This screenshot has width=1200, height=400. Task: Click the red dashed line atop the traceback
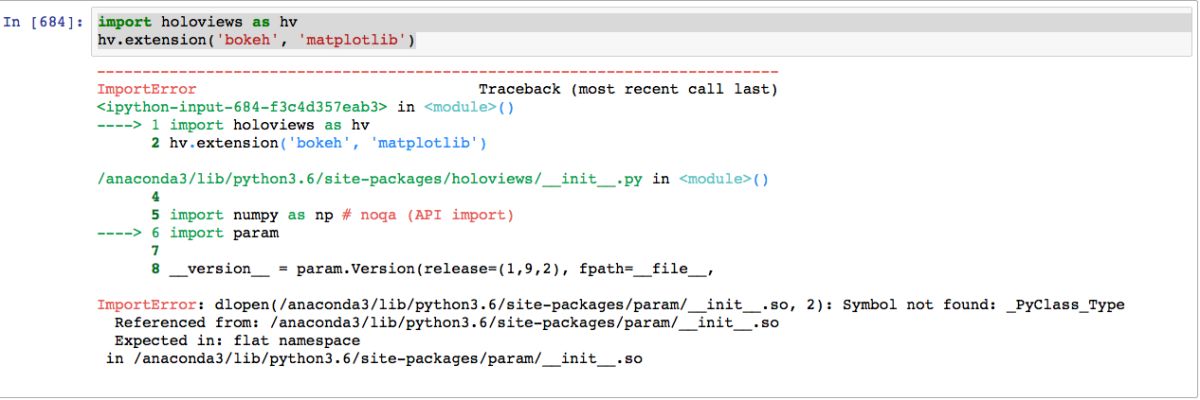point(437,71)
